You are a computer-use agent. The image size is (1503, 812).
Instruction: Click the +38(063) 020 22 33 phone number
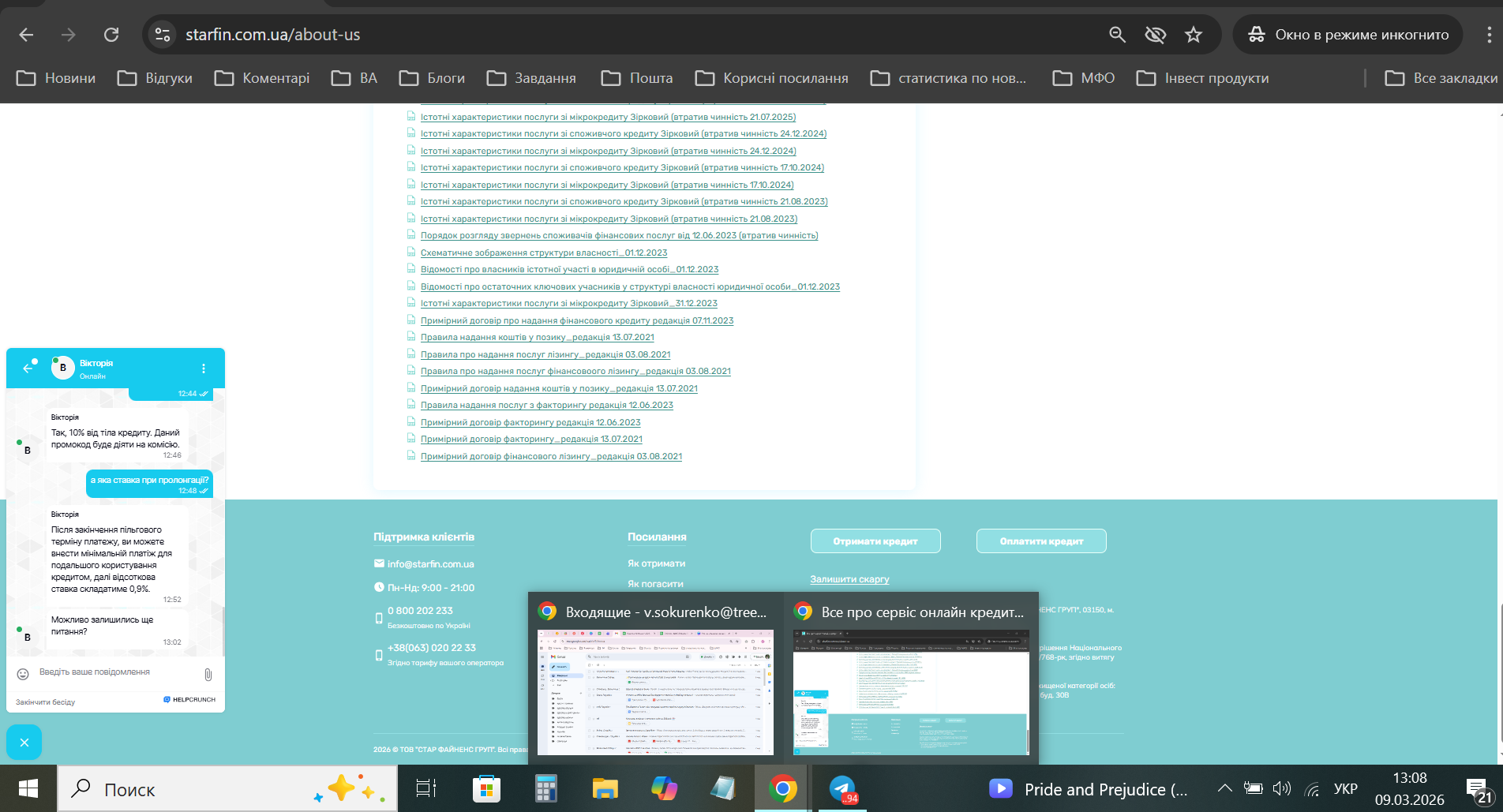(432, 648)
